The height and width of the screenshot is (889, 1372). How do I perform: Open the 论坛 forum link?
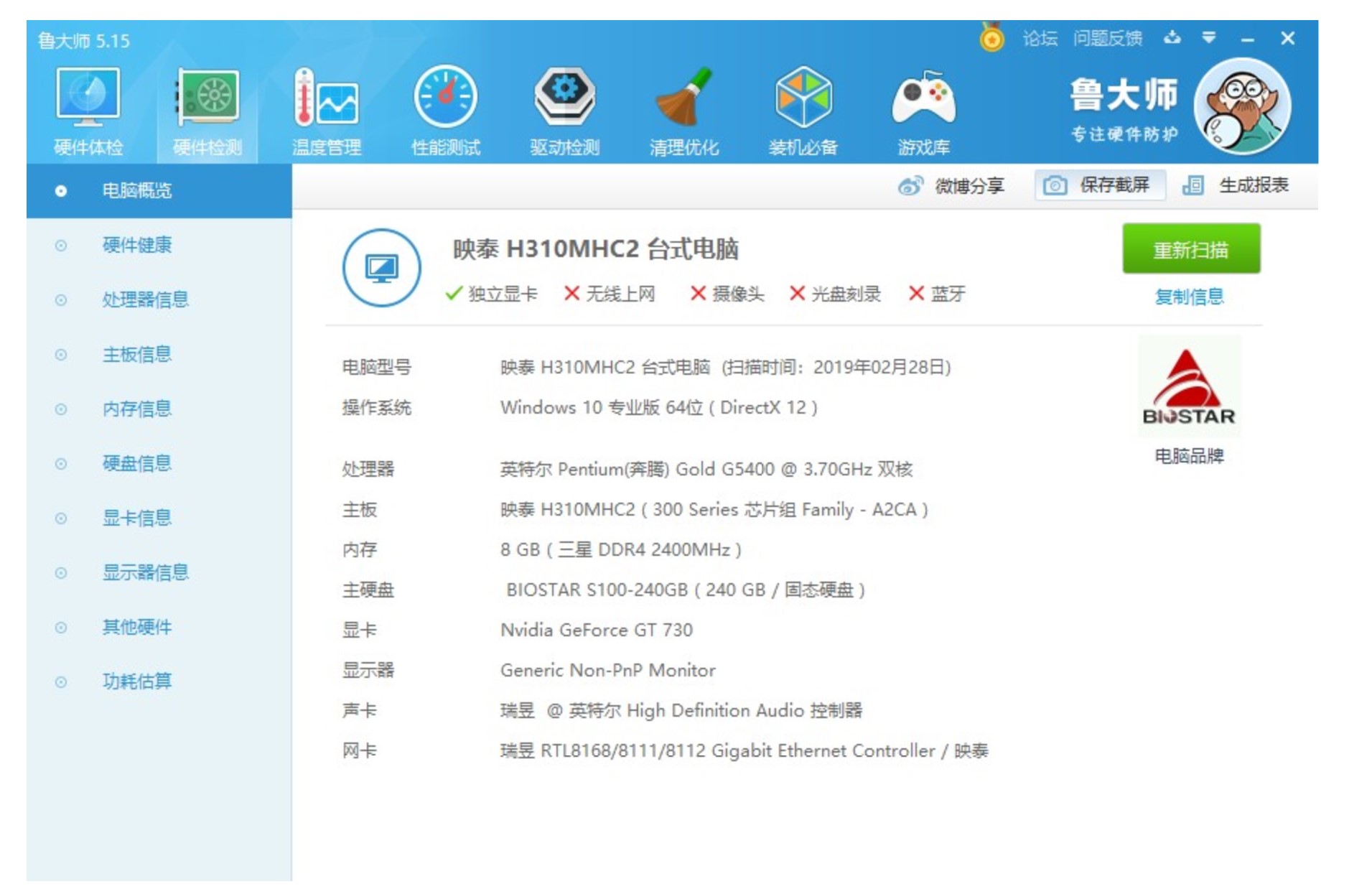coord(1040,38)
